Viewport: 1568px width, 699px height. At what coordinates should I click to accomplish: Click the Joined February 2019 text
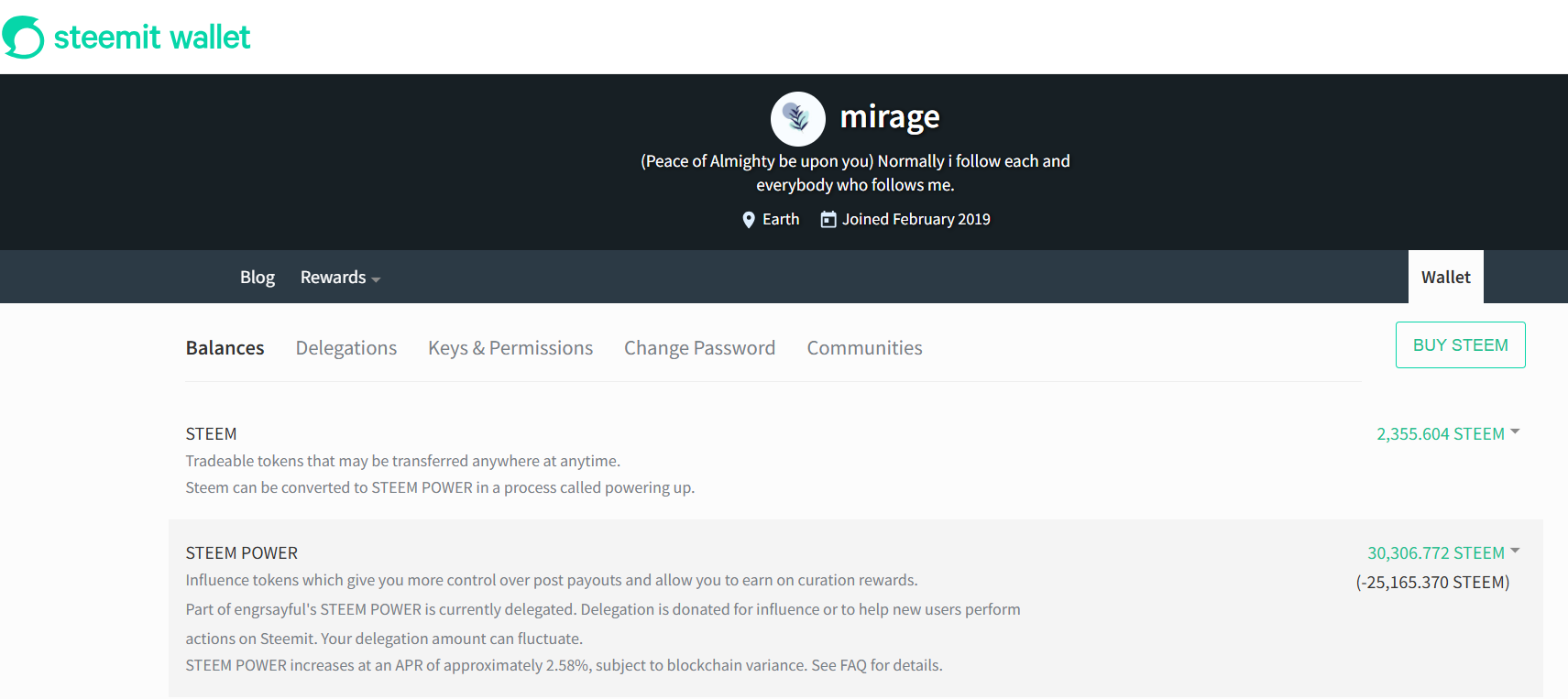coord(916,220)
